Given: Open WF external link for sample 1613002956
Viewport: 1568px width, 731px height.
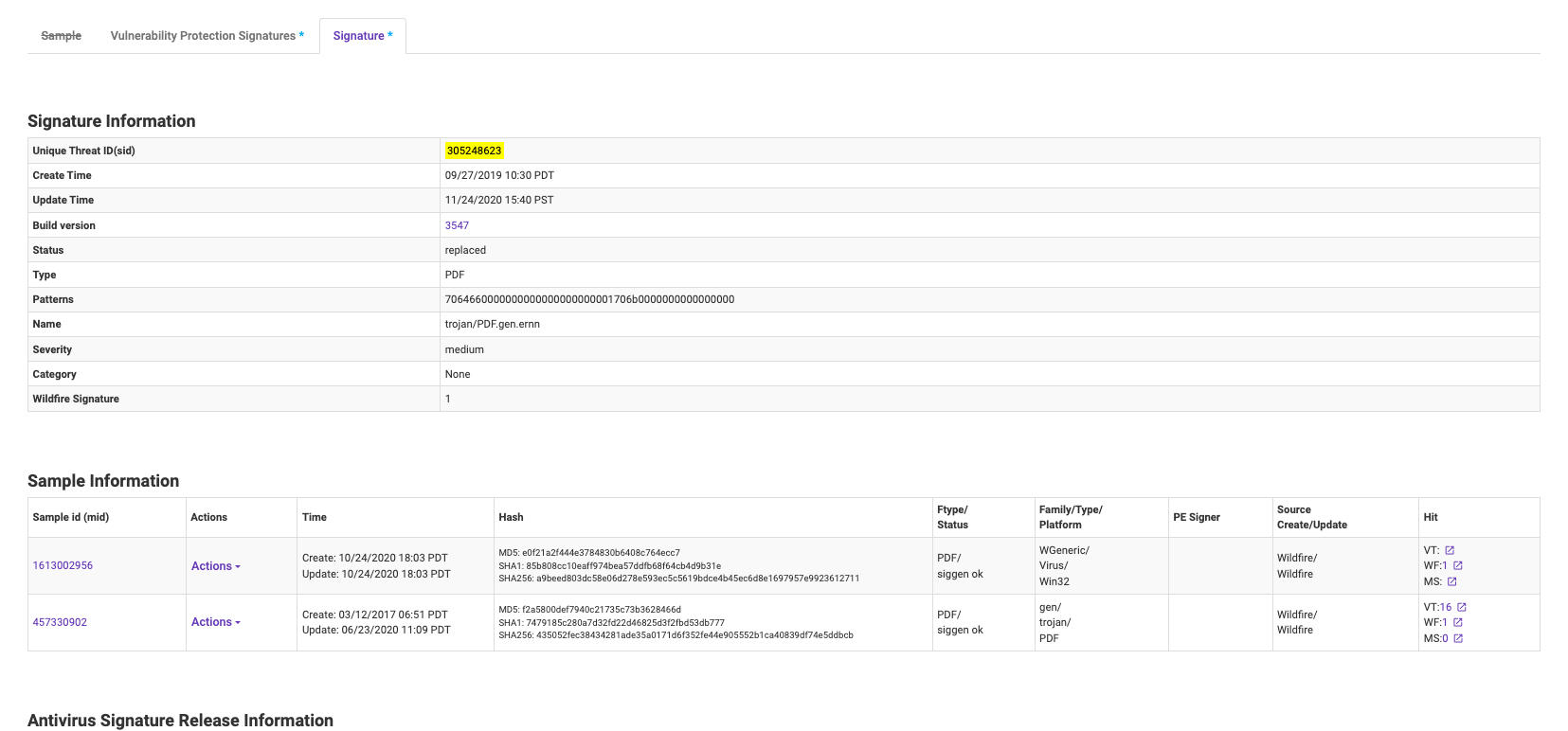Looking at the screenshot, I should pos(1458,565).
